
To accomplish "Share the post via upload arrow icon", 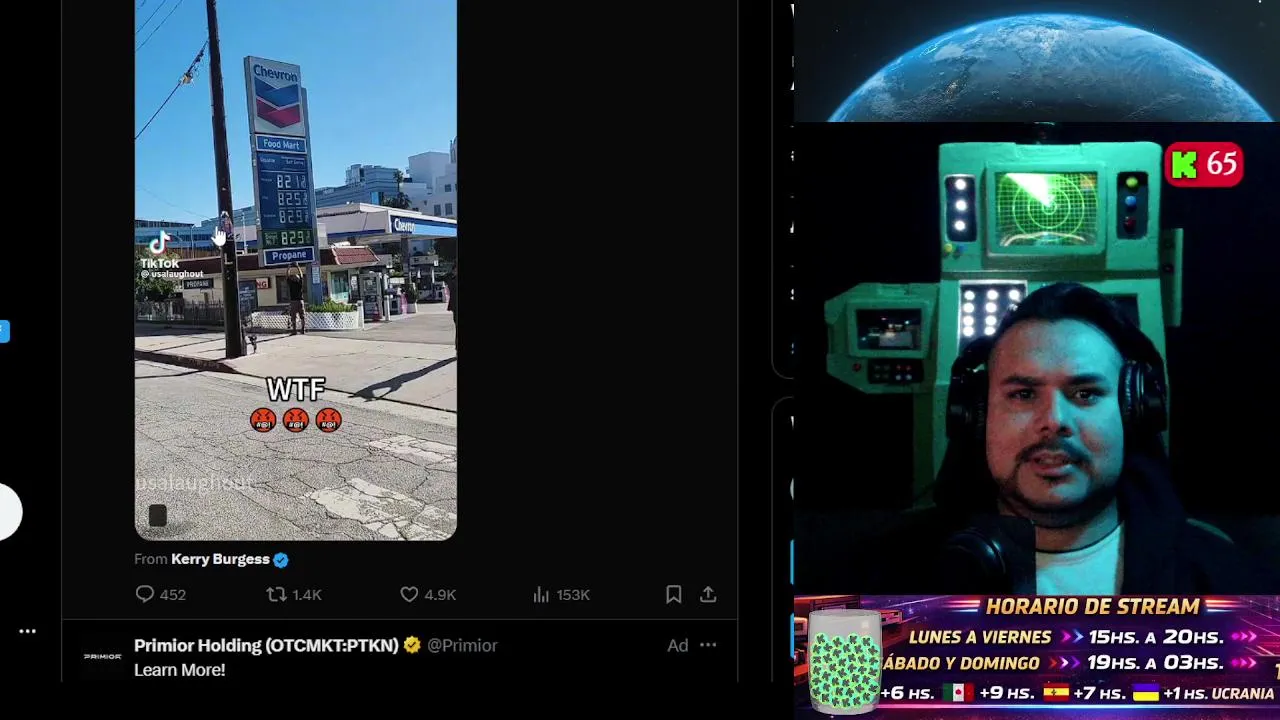I will [x=708, y=594].
